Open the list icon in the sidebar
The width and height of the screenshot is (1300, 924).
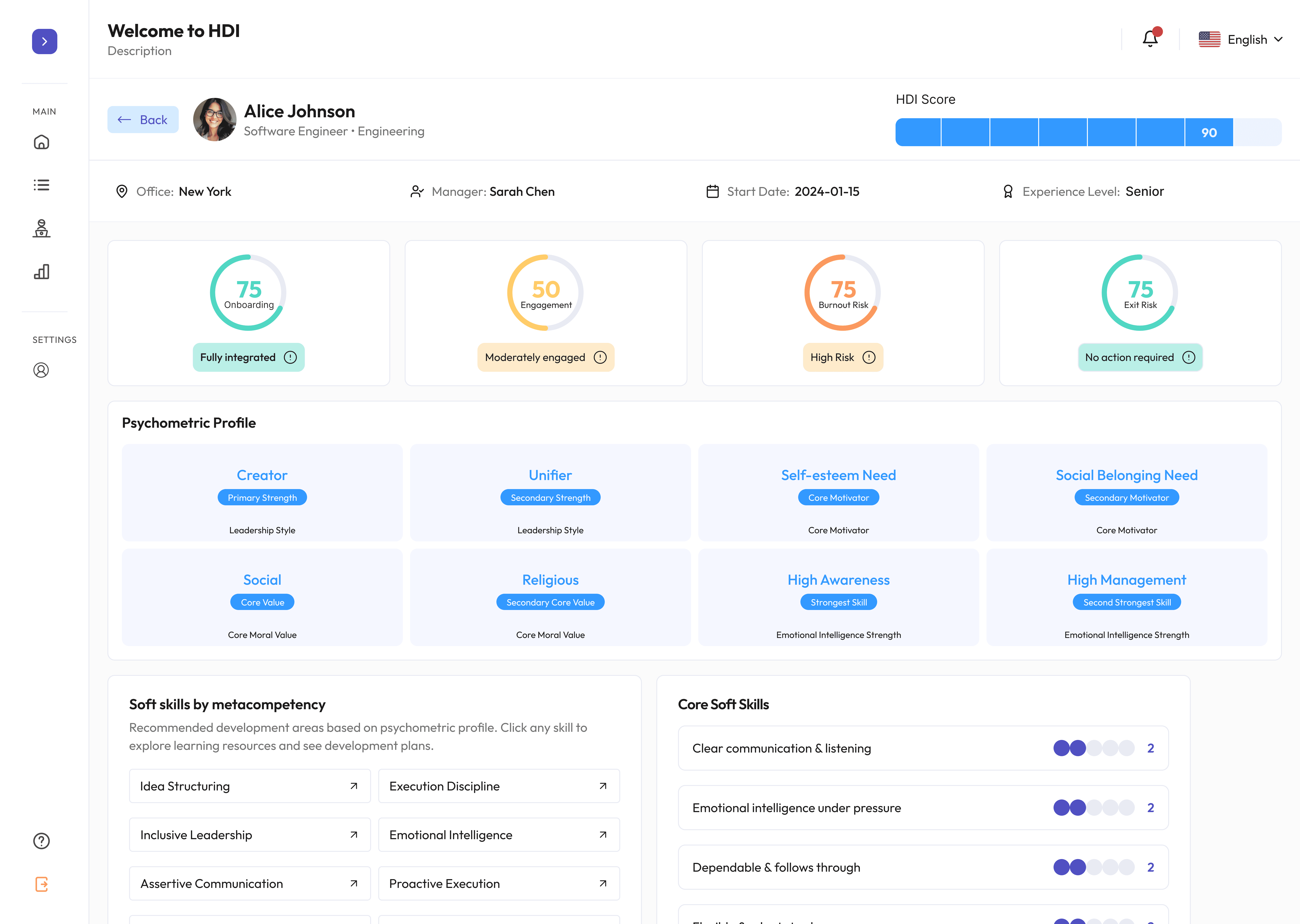tap(41, 185)
